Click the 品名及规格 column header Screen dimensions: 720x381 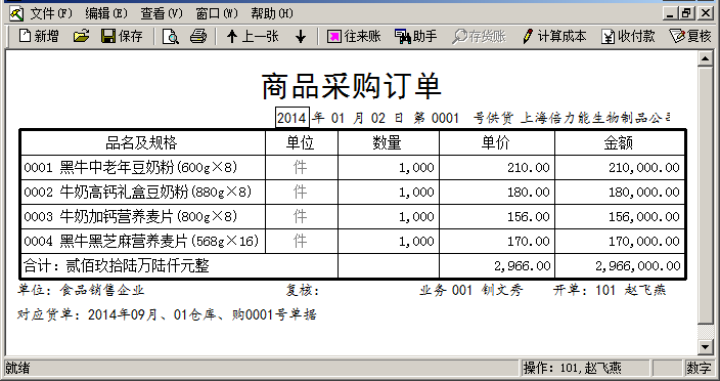pyautogui.click(x=143, y=143)
